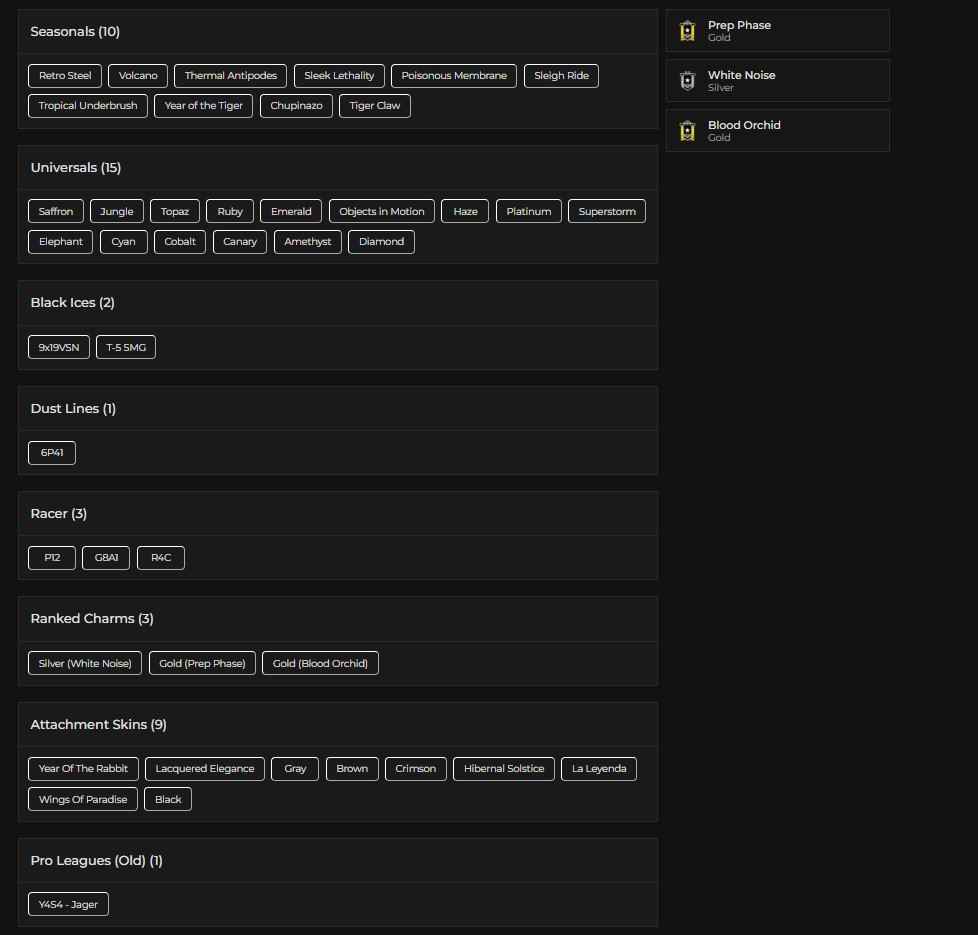This screenshot has height=935, width=978.
Task: Choose the Sleigh Ride skin
Action: pyautogui.click(x=561, y=75)
